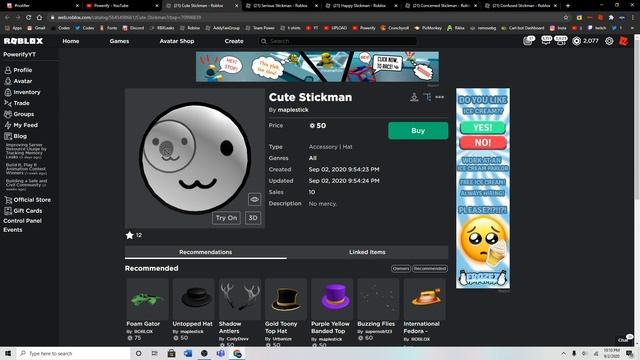Click the YES! button in ice cream ad
This screenshot has height=360, width=640.
tap(483, 128)
